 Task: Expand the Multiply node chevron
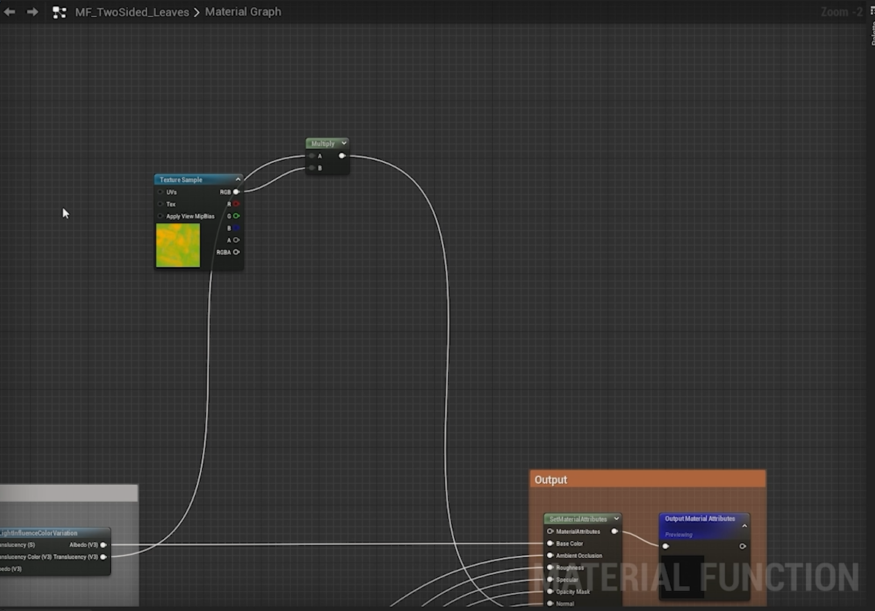tap(344, 143)
